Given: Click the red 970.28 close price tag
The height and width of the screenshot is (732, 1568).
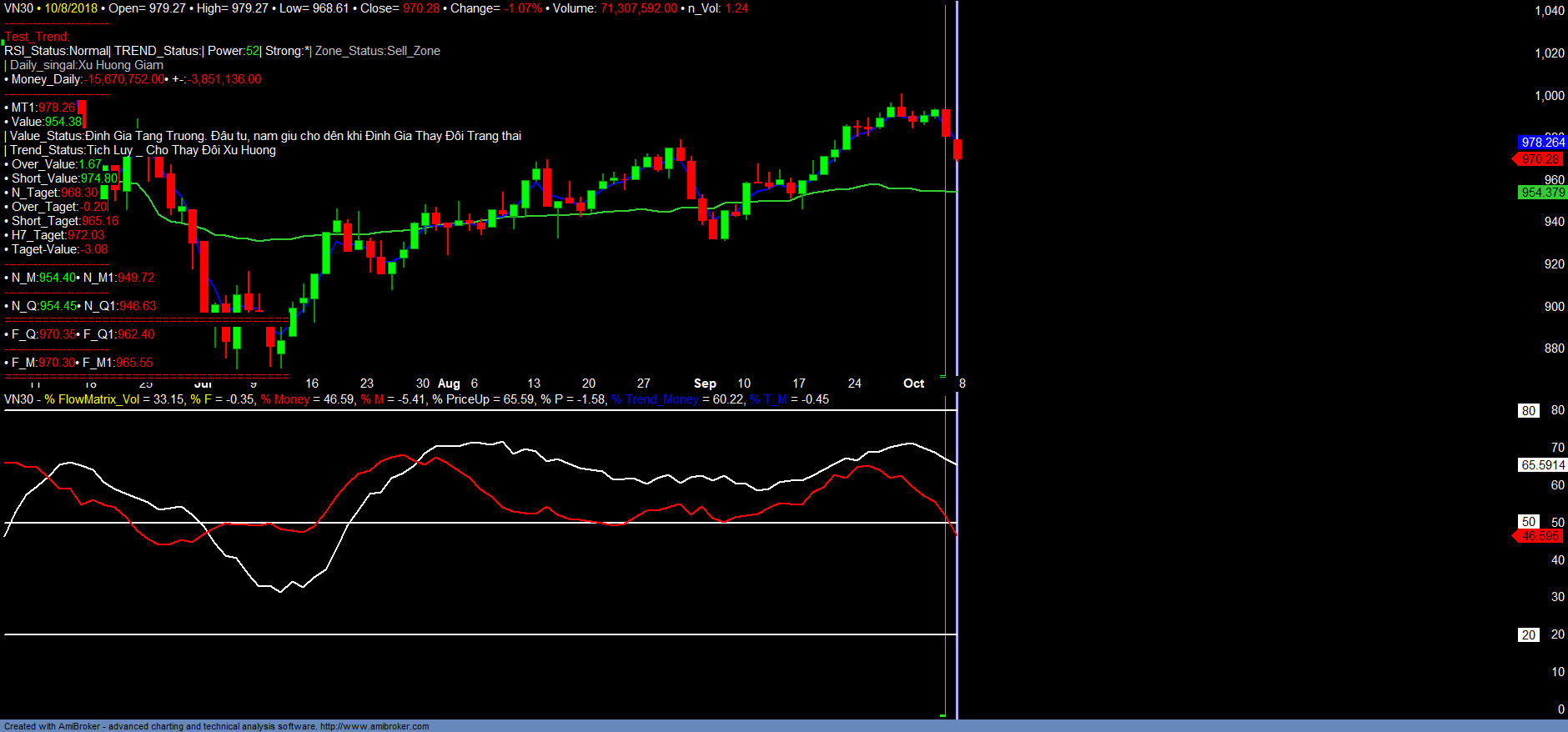Looking at the screenshot, I should click(1540, 159).
